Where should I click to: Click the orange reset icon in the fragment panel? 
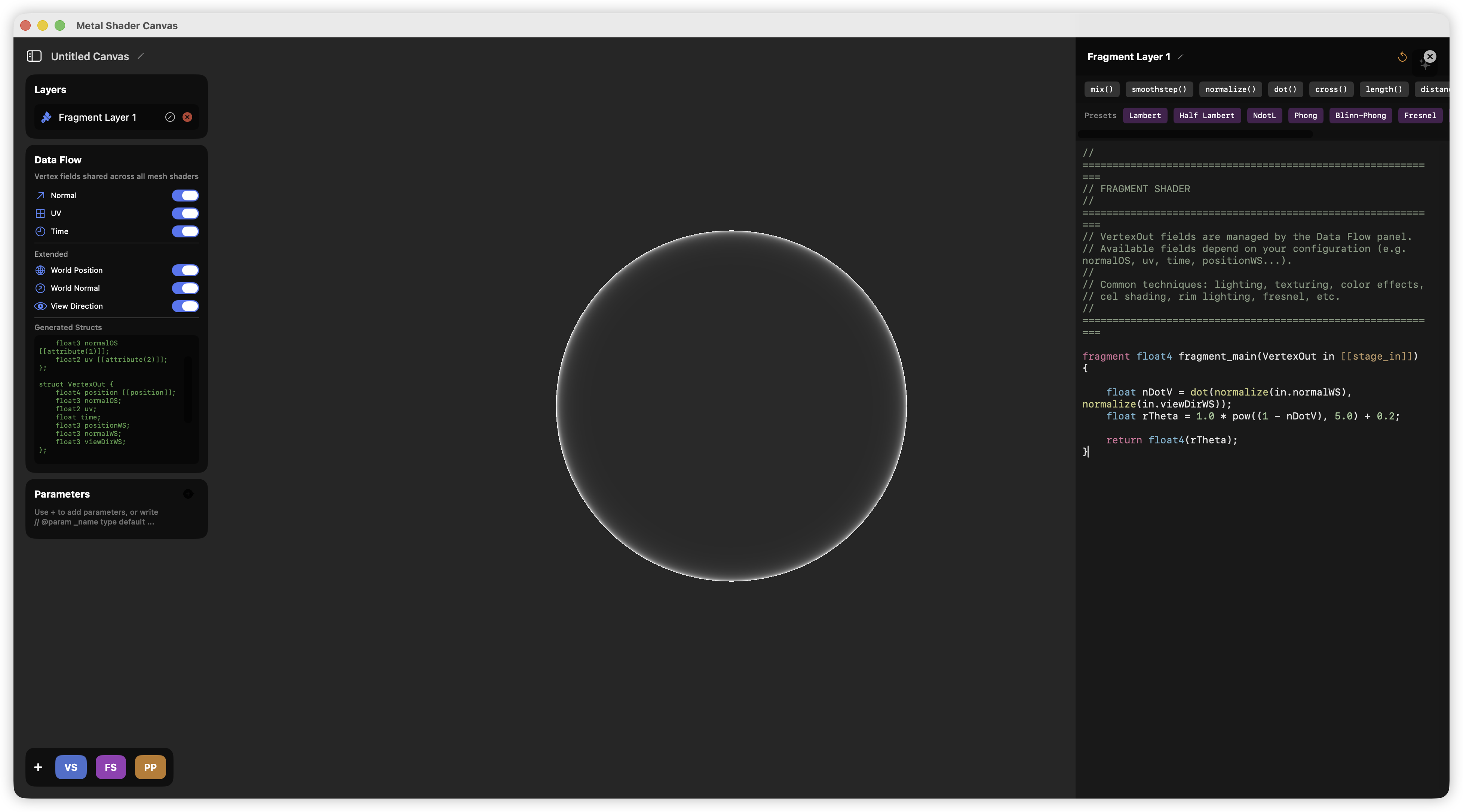pos(1402,57)
